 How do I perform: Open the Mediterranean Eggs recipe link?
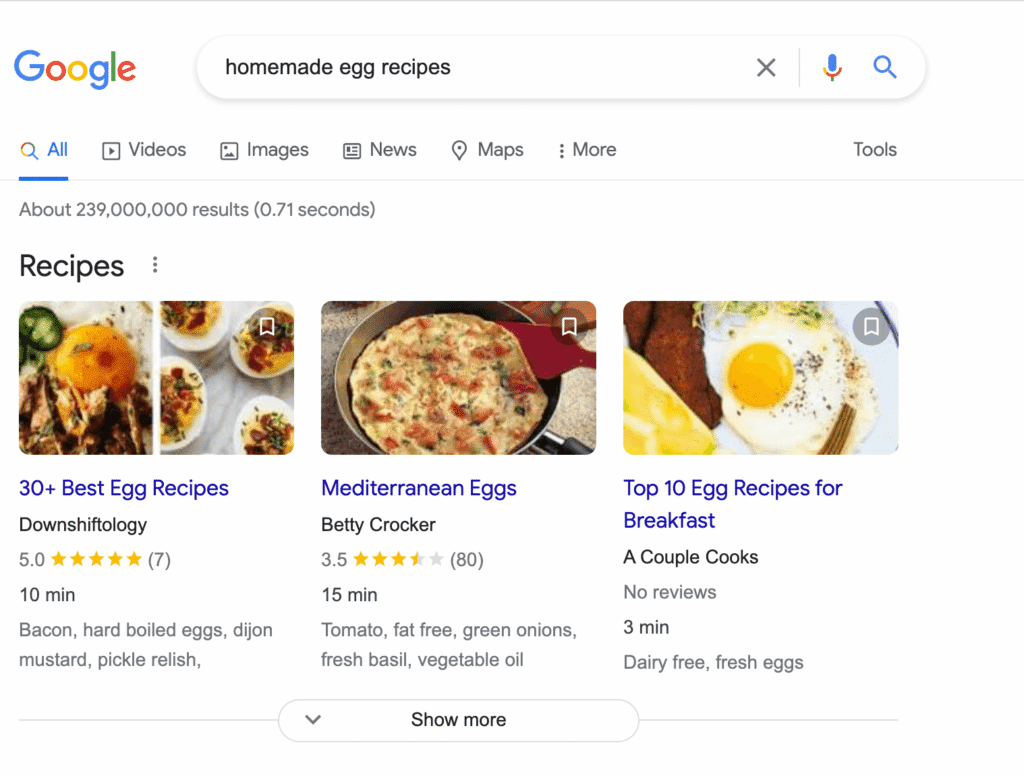[x=418, y=488]
